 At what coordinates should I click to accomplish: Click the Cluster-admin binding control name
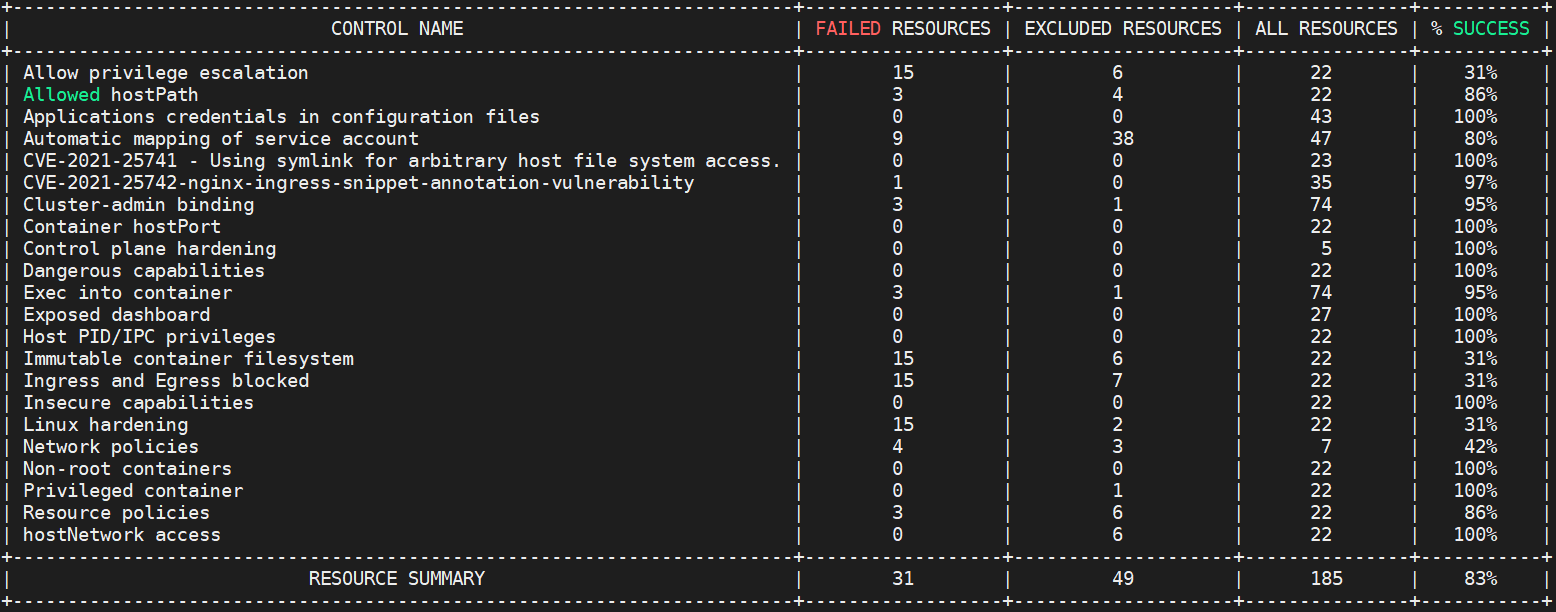138,205
